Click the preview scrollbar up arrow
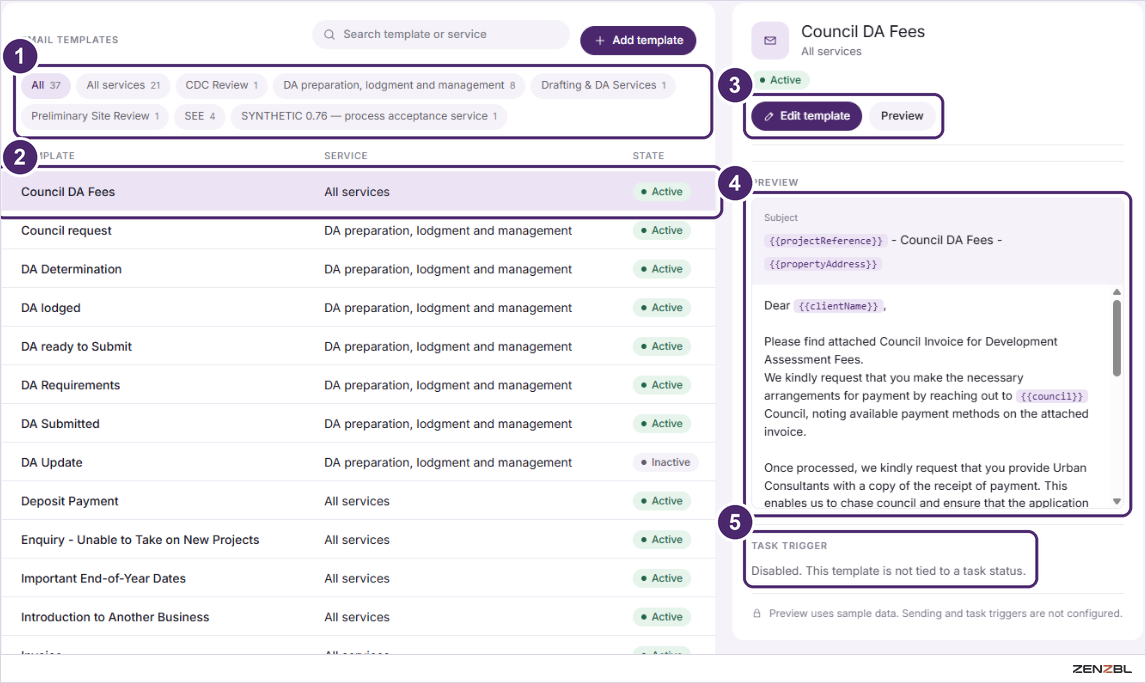 1117,292
